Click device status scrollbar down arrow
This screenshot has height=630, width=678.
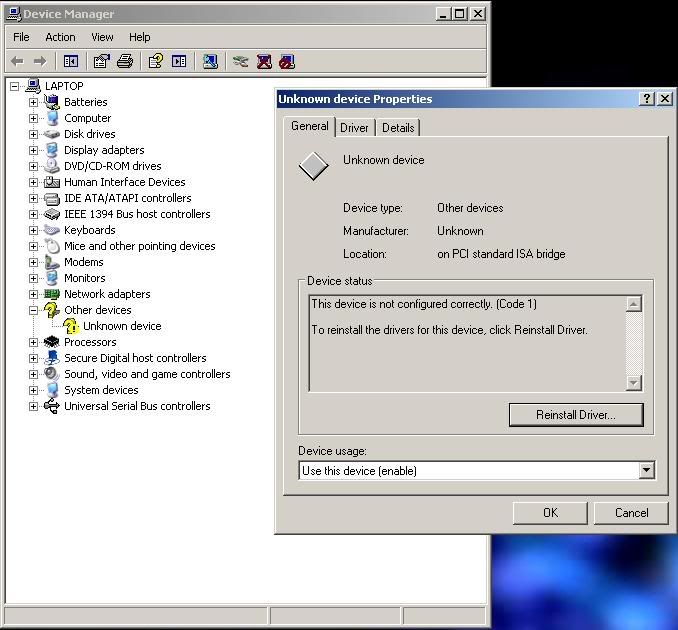633,383
